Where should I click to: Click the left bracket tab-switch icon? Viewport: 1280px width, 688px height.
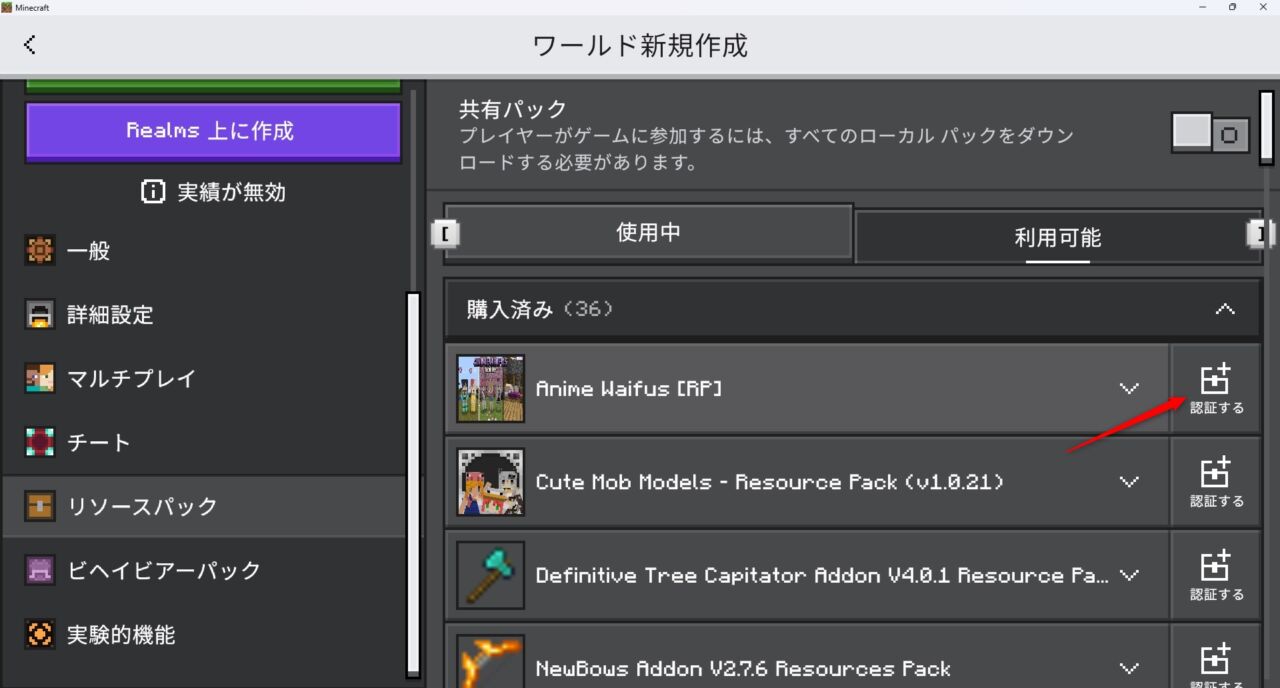[x=443, y=233]
